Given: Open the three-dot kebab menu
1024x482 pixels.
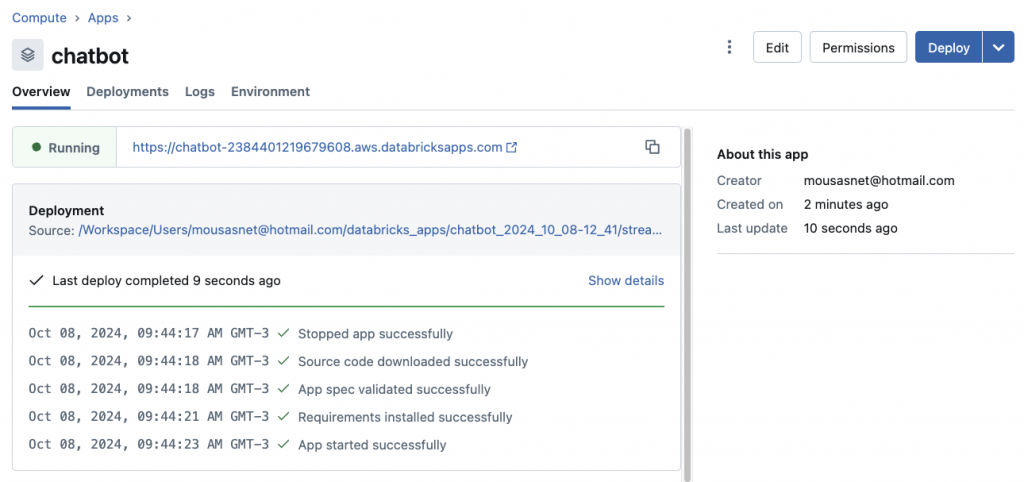Looking at the screenshot, I should (x=730, y=48).
